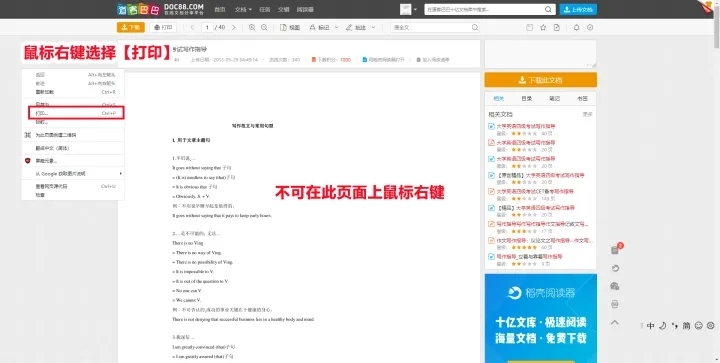The width and height of the screenshot is (720, 363).
Task: Switch to the 书签 tab
Action: 582,99
